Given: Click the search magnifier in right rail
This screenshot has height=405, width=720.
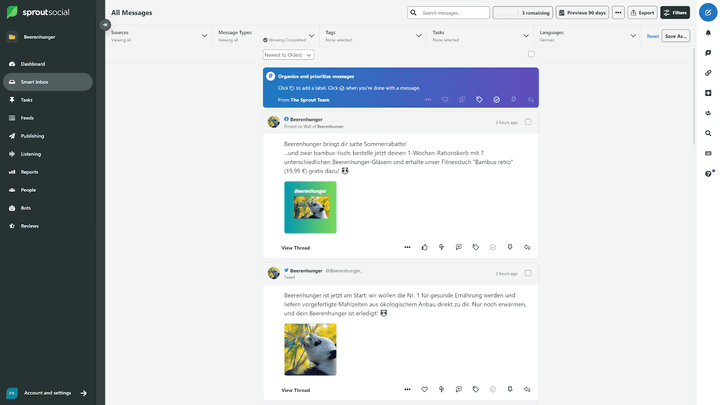Looking at the screenshot, I should 708,133.
